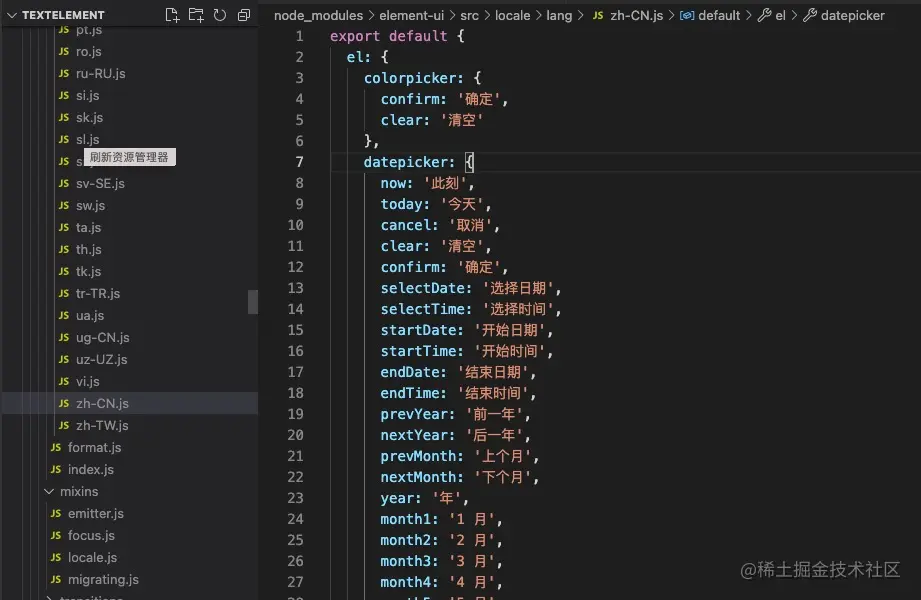Open sv-SE.js in the explorer
Viewport: 921px width, 600px height.
[x=100, y=183]
